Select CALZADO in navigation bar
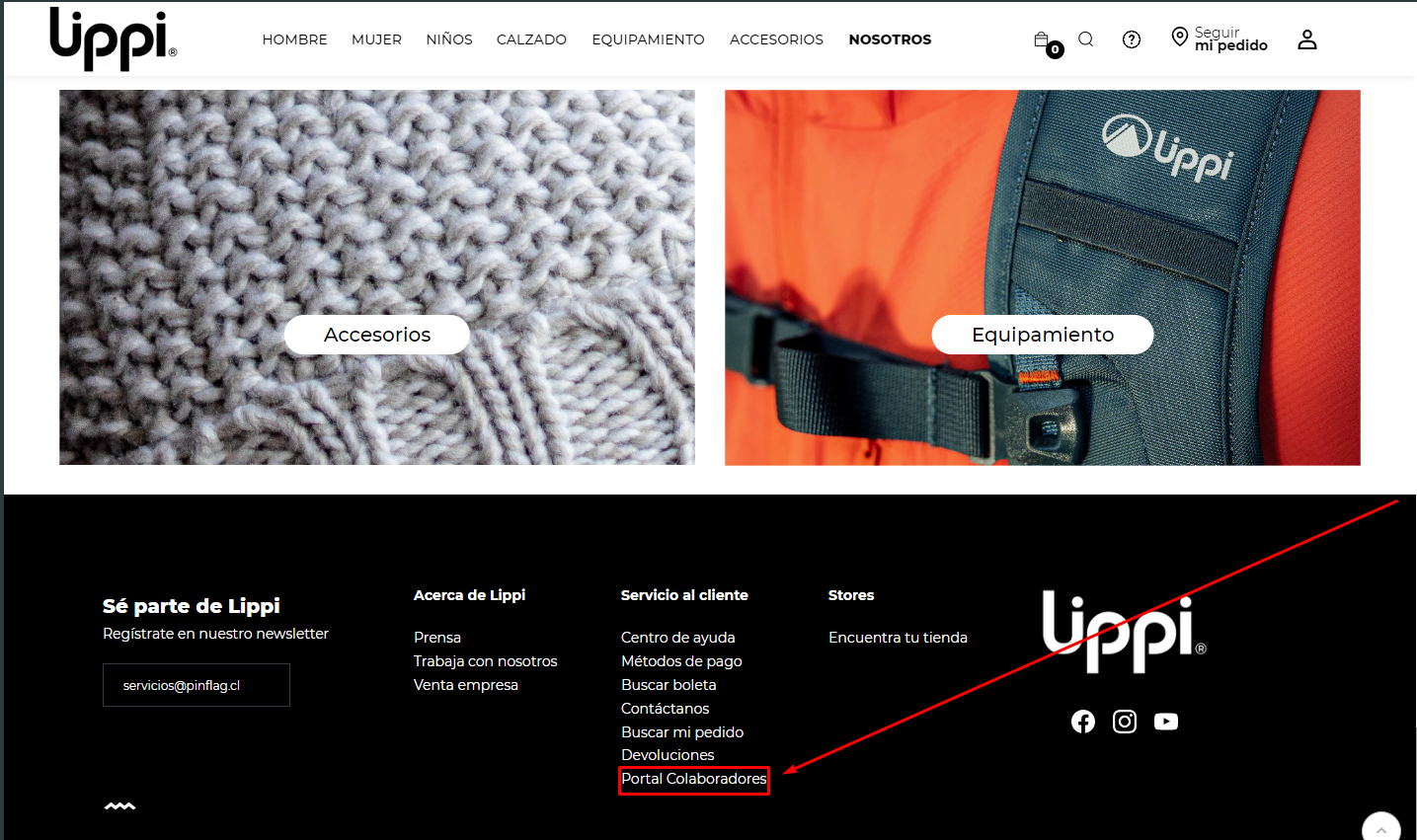 [531, 39]
